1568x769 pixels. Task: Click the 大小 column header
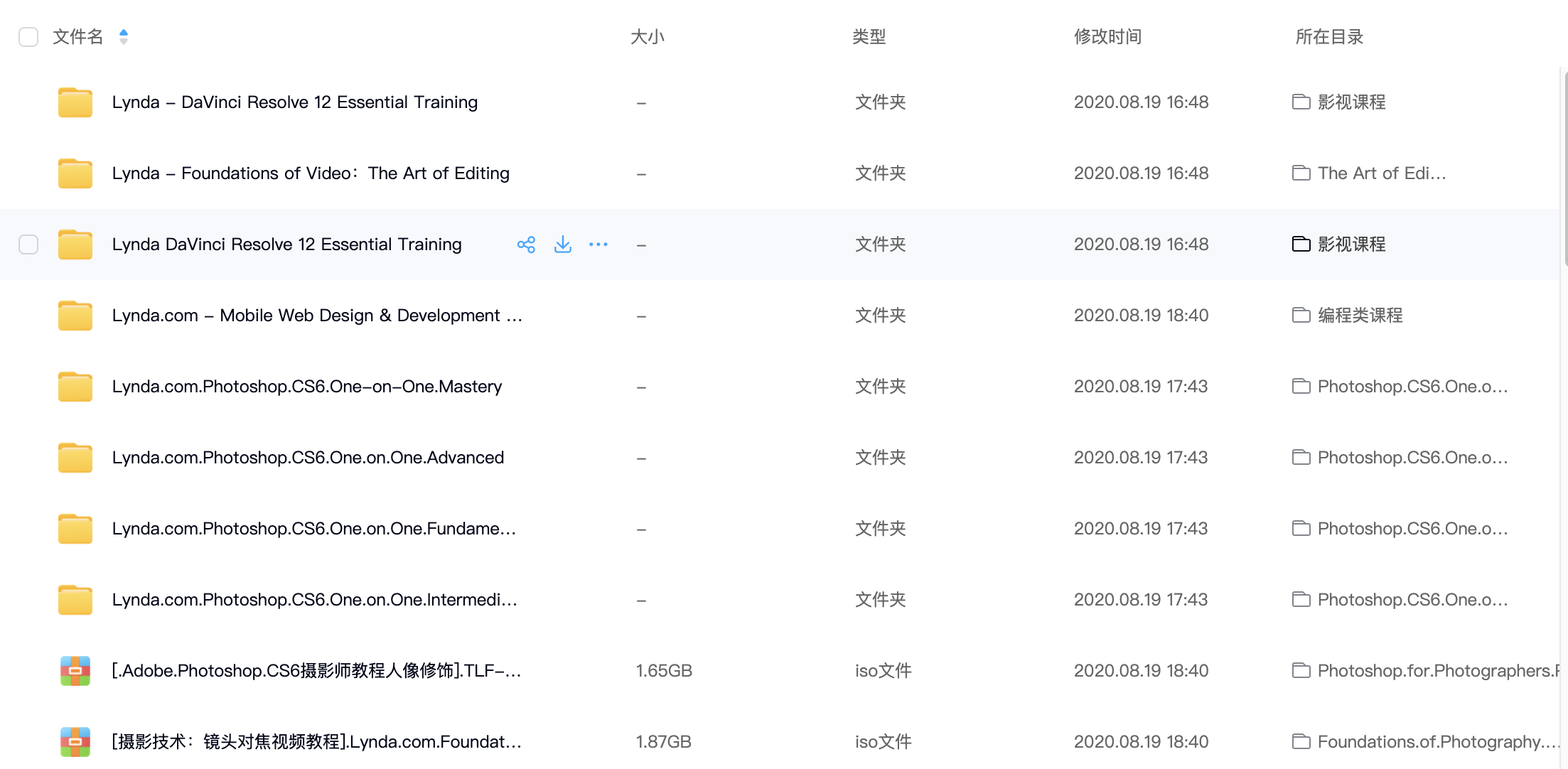[647, 37]
